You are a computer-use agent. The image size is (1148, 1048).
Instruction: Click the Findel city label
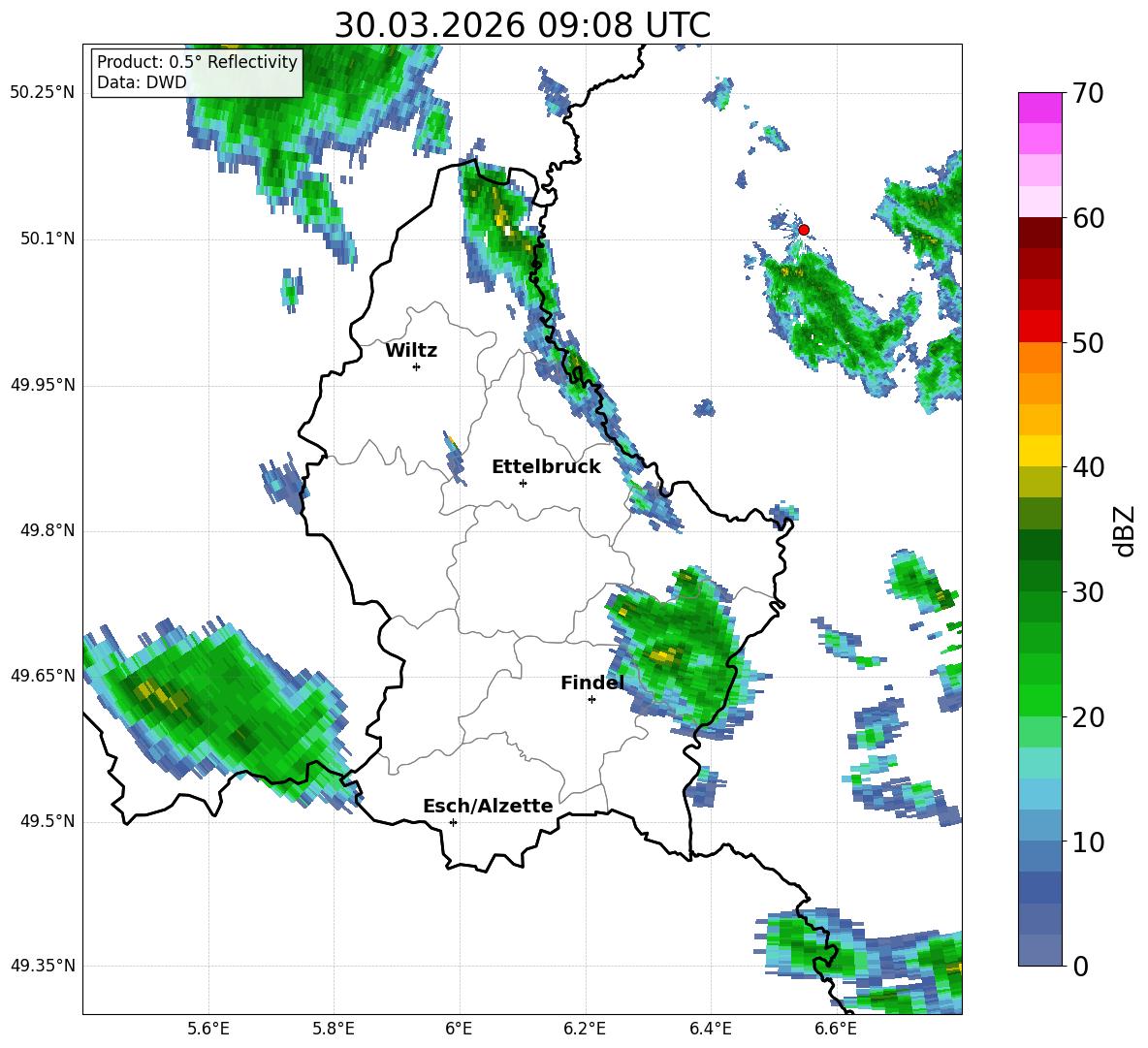pyautogui.click(x=592, y=683)
